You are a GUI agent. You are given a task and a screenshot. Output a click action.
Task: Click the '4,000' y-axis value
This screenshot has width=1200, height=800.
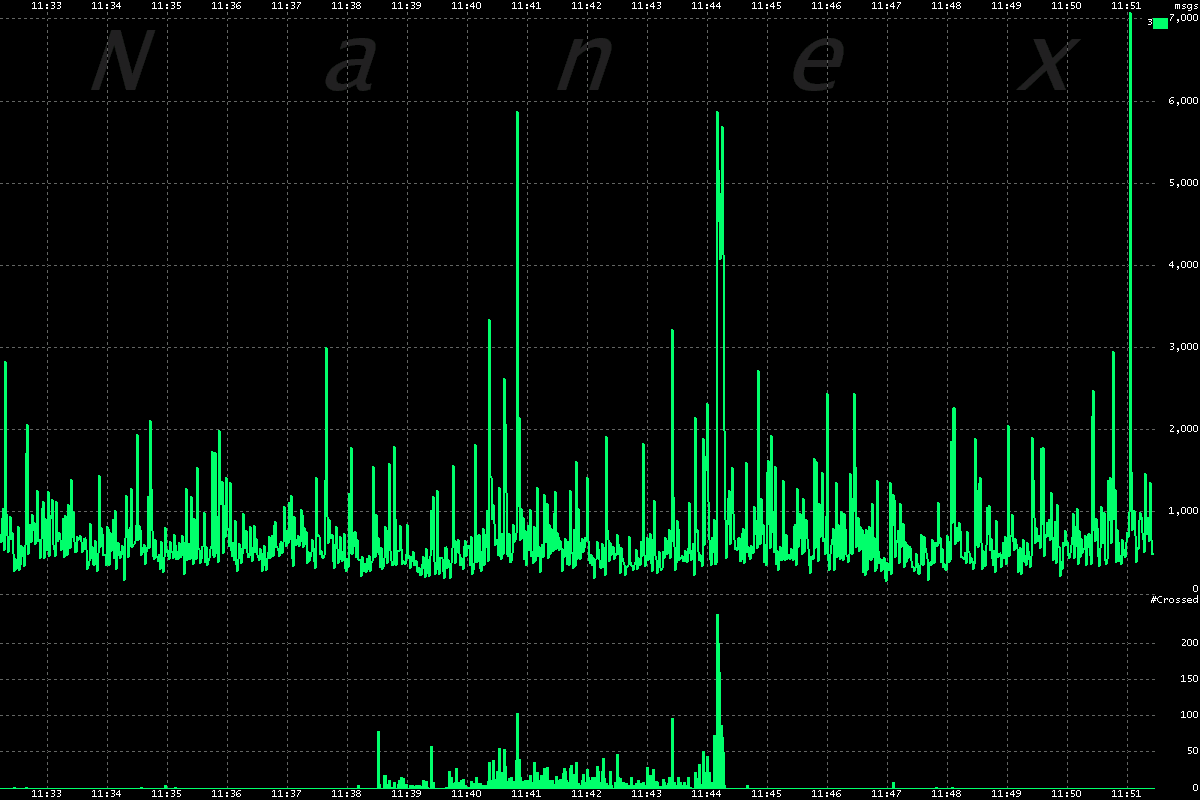(1184, 265)
